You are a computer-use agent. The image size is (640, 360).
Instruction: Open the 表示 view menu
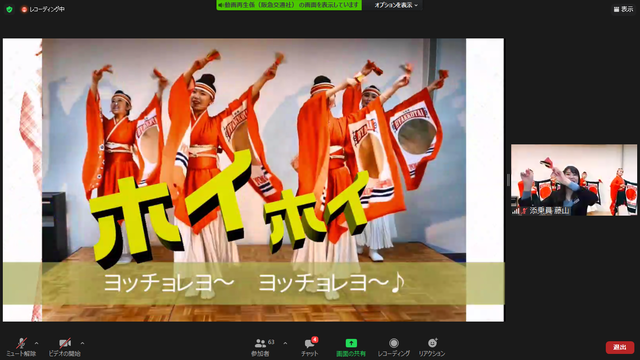click(x=623, y=9)
